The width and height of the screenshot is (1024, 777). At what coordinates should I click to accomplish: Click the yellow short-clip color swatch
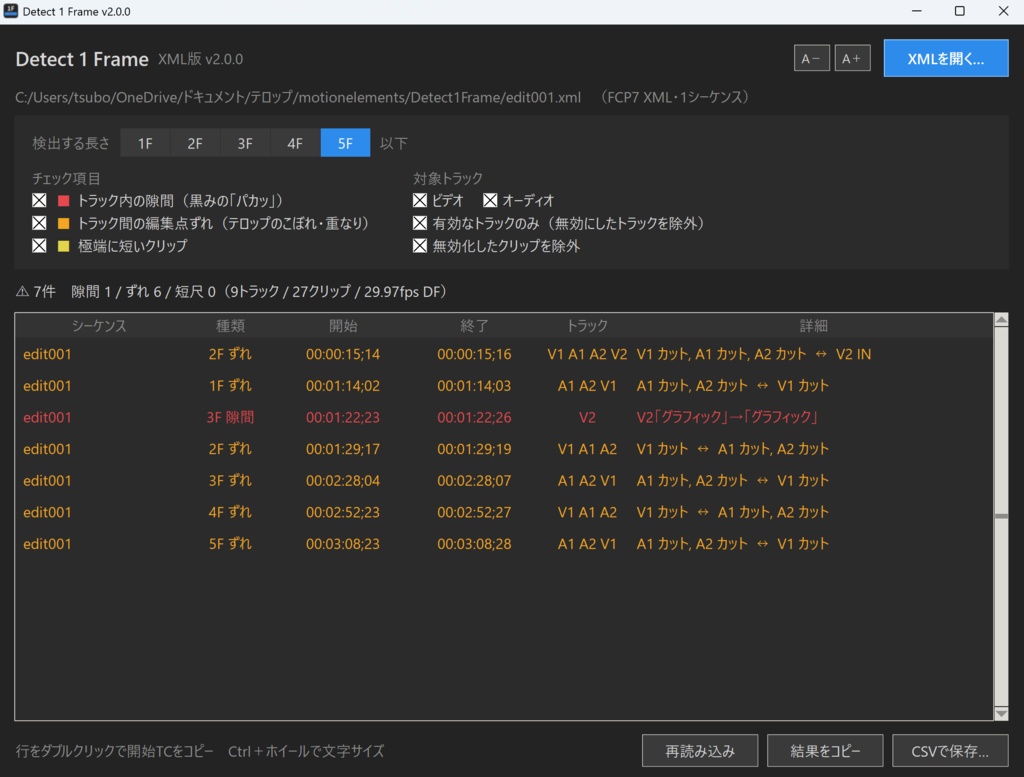(x=63, y=246)
